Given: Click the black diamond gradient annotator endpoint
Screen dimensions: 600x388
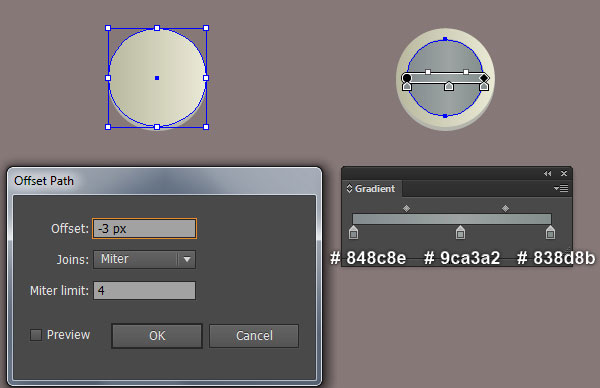Looking at the screenshot, I should pyautogui.click(x=484, y=78).
